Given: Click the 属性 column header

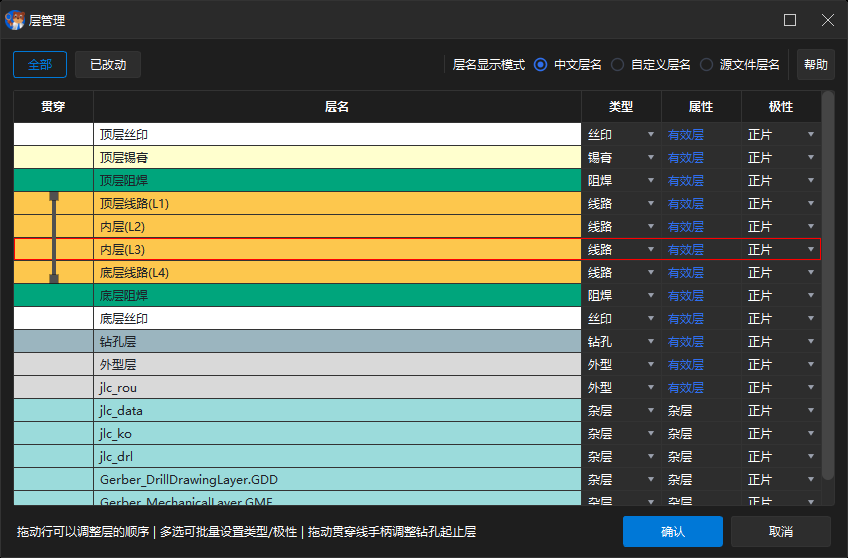Looking at the screenshot, I should pyautogui.click(x=701, y=107).
